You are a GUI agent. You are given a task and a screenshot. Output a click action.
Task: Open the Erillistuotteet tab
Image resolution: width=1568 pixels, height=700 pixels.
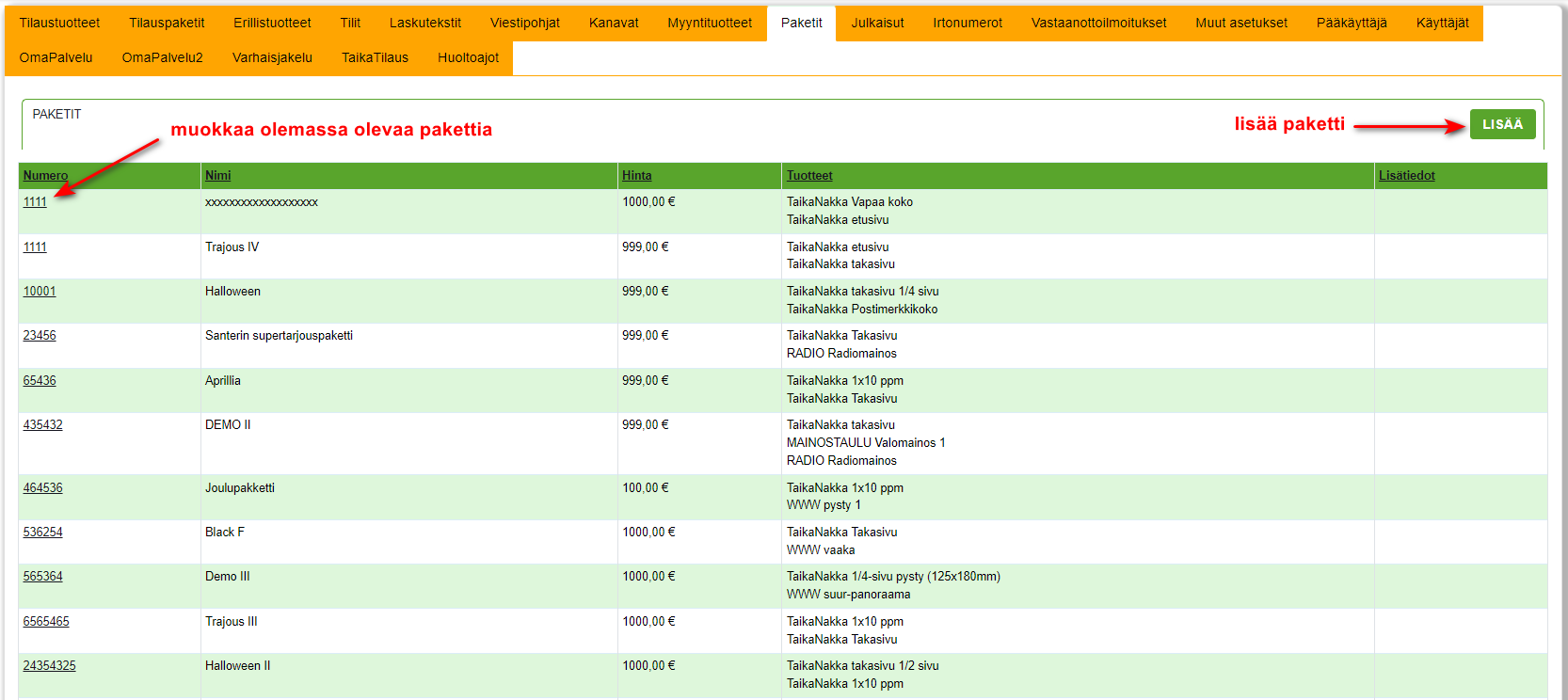tap(272, 23)
